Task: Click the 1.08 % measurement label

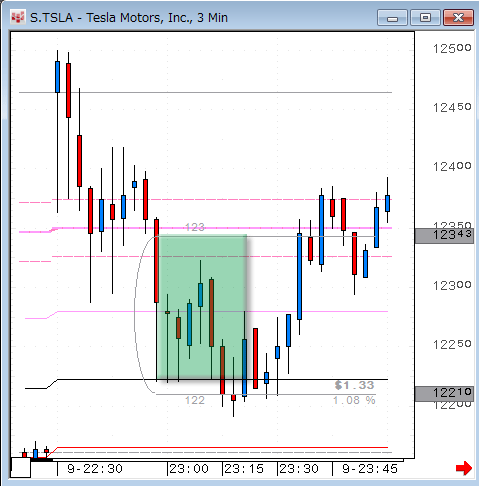Action: 354,400
